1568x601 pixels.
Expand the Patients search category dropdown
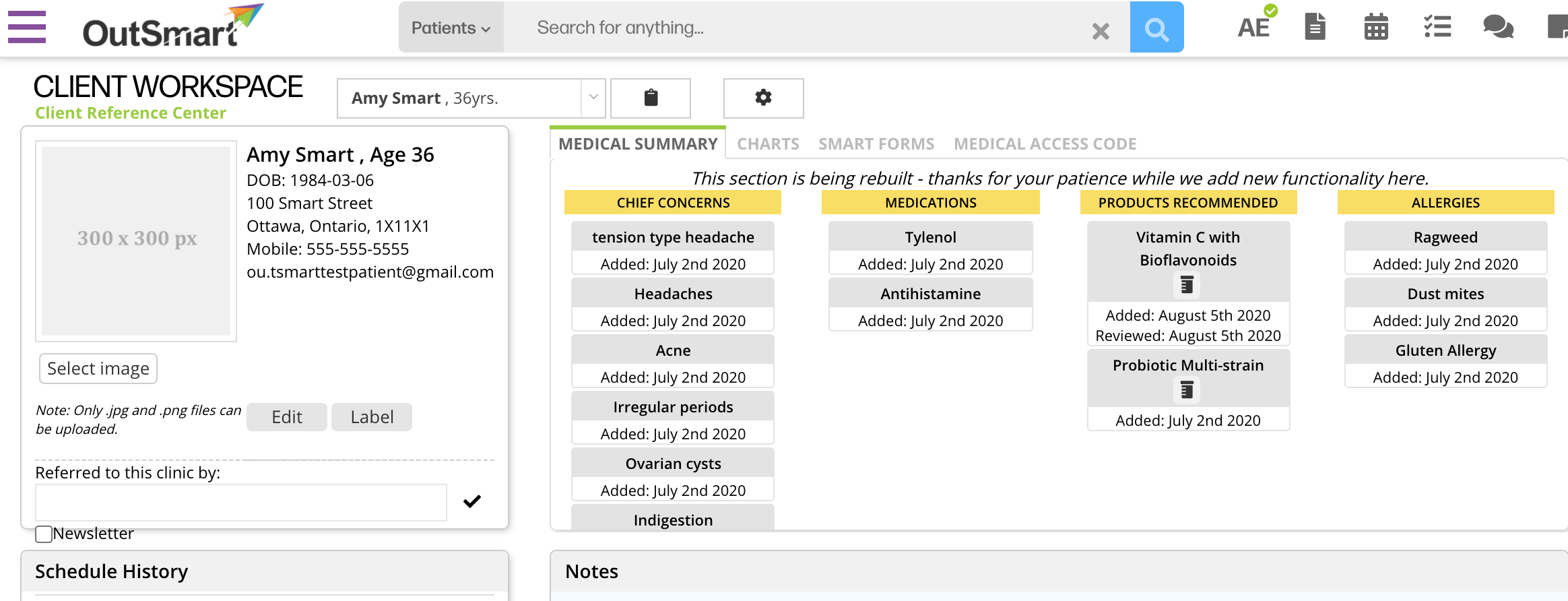[451, 28]
